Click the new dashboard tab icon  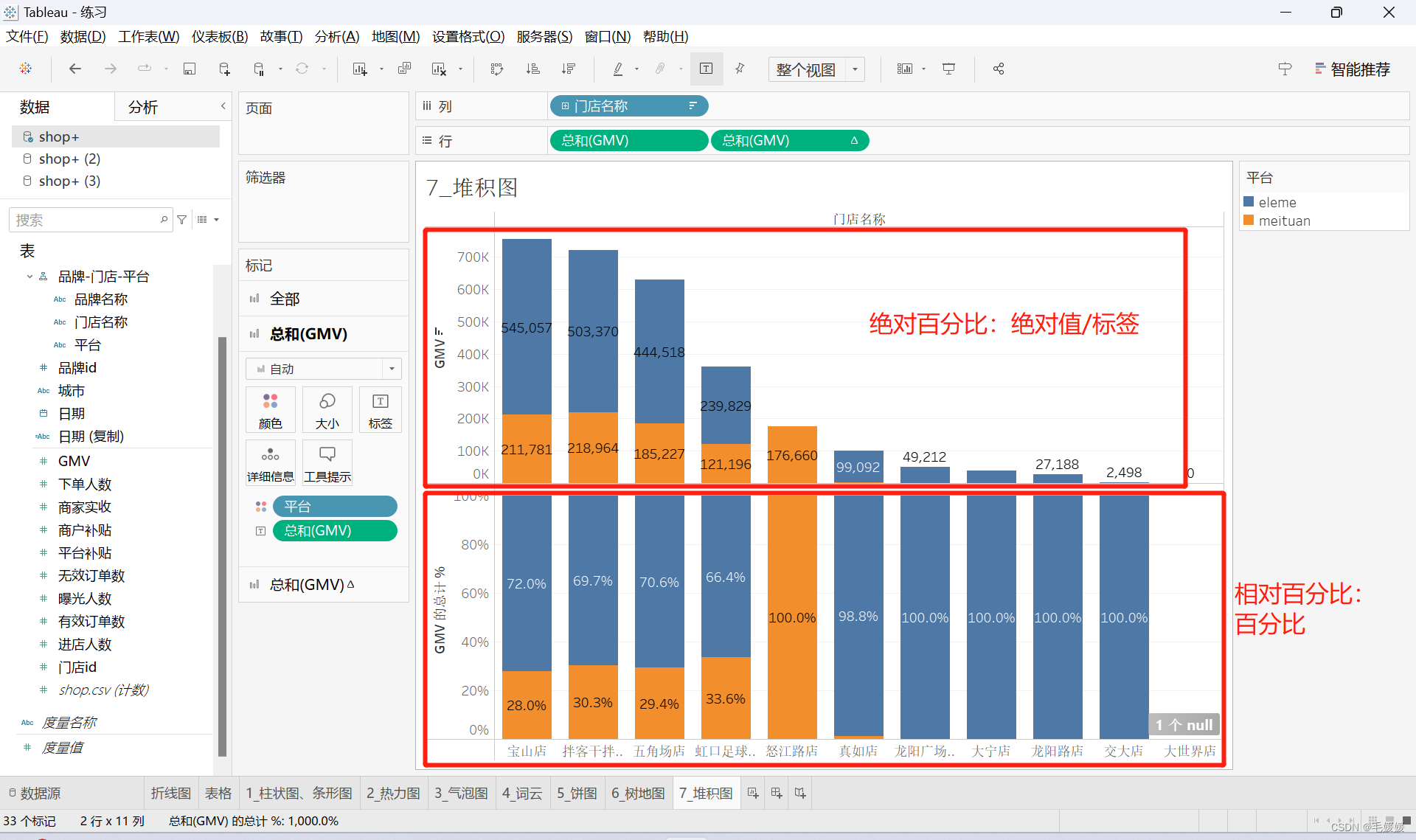[x=777, y=794]
